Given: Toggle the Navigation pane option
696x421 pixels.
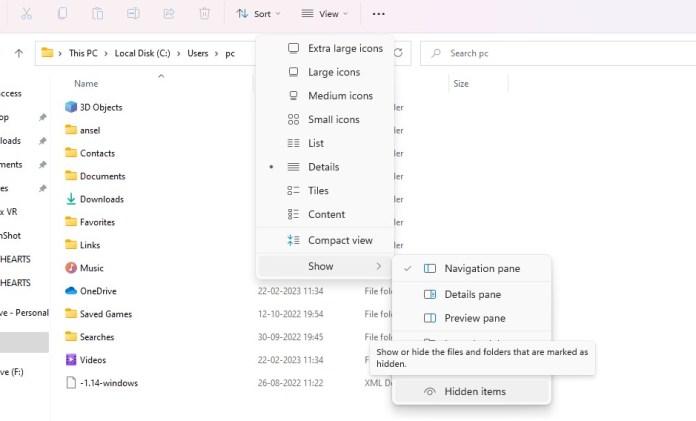Looking at the screenshot, I should [x=482, y=268].
